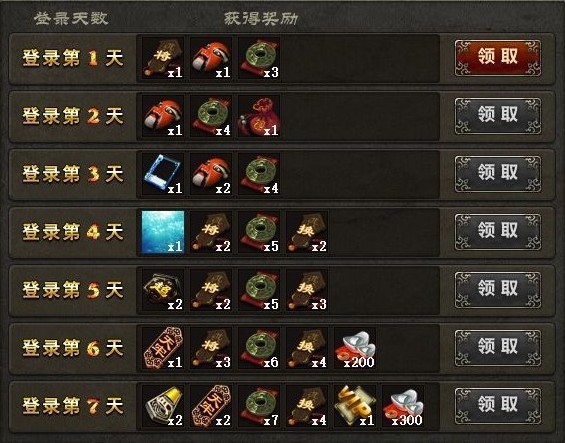
Task: Click the 获得奖励 column header
Action: (x=261, y=19)
